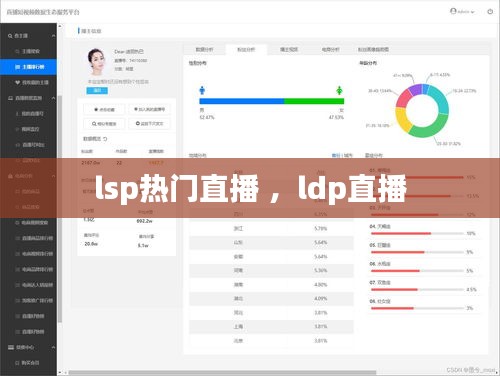
Task: Click the progress bar under item 06
Action: [417, 271]
